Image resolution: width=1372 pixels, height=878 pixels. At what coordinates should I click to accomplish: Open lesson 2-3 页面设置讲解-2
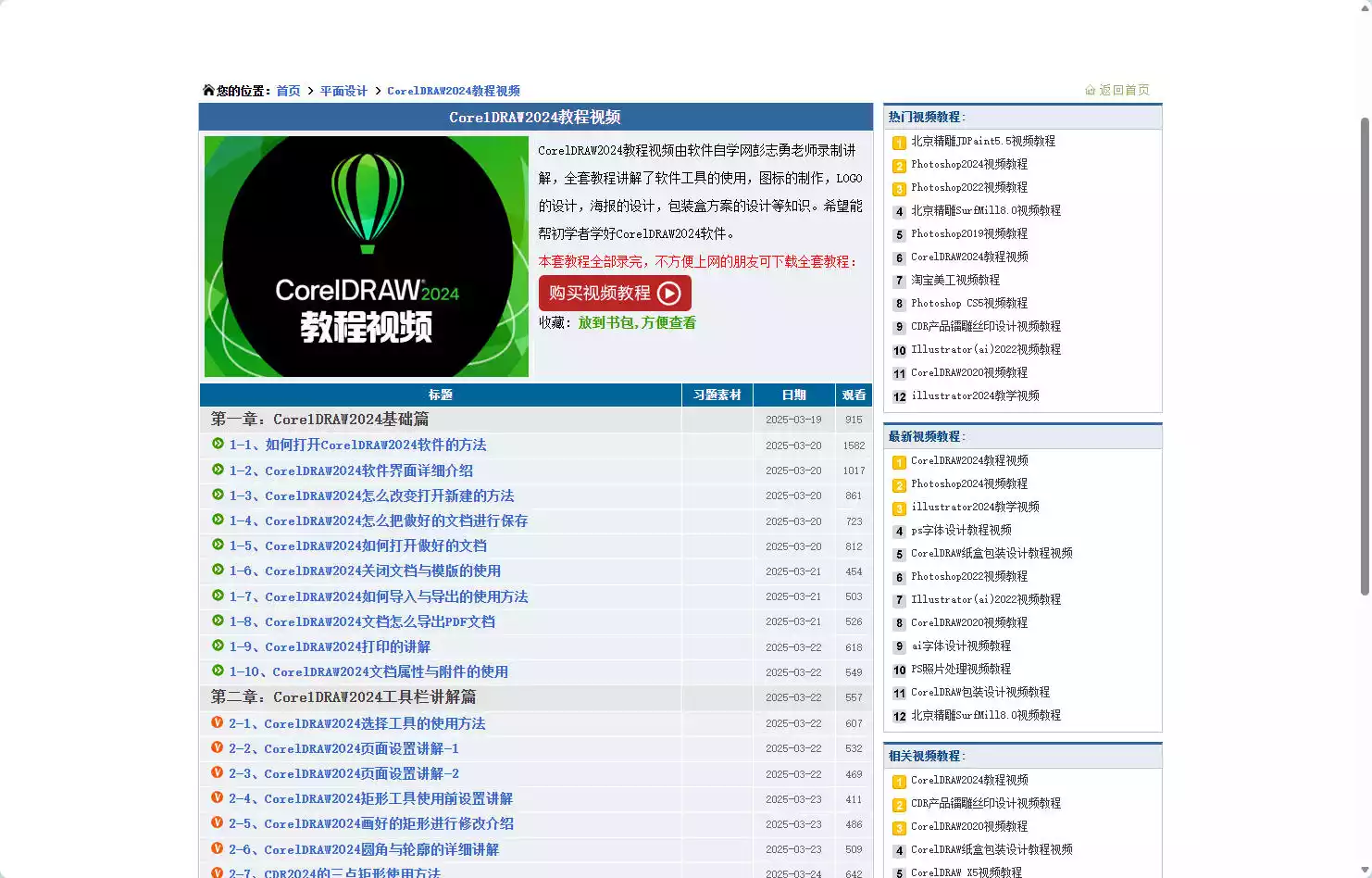coord(343,773)
